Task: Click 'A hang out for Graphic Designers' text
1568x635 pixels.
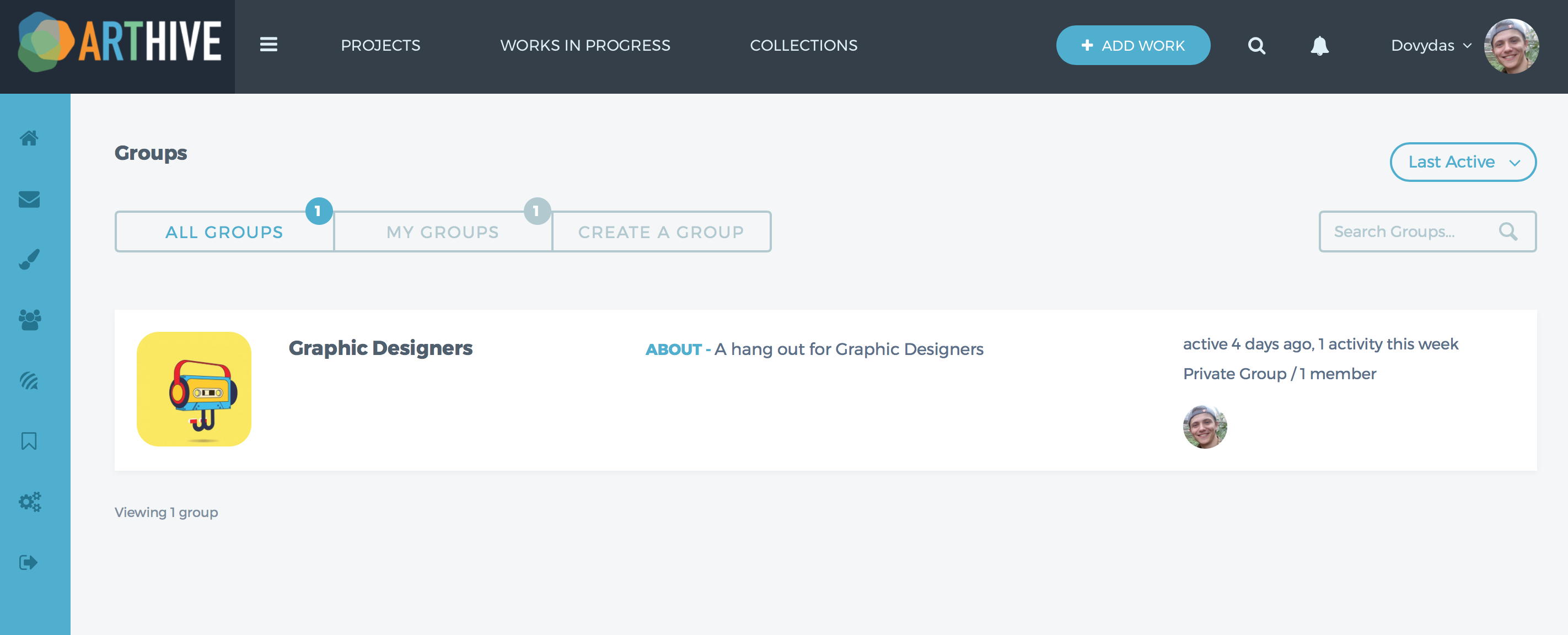Action: coord(849,349)
